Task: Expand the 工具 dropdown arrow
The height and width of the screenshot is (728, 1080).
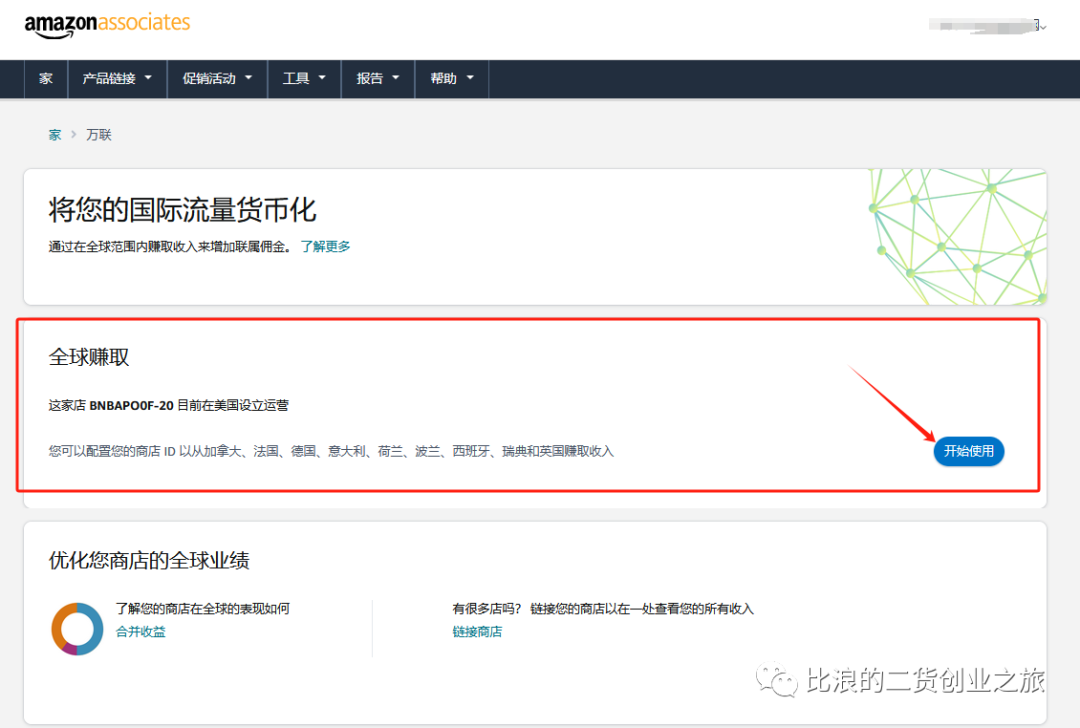Action: pyautogui.click(x=322, y=78)
